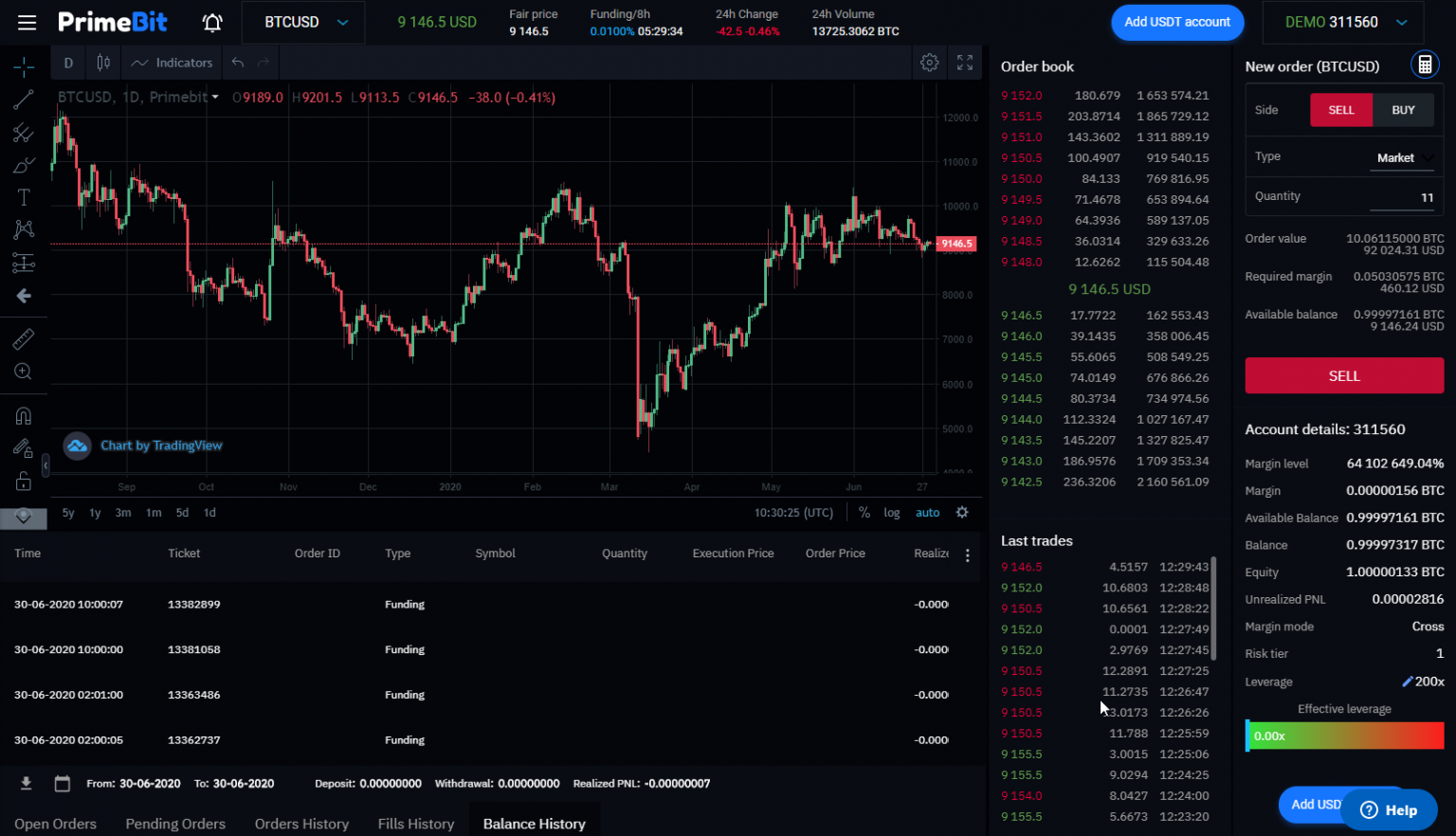The image size is (1456, 836).
Task: Select the ruler measure tool
Action: point(24,338)
